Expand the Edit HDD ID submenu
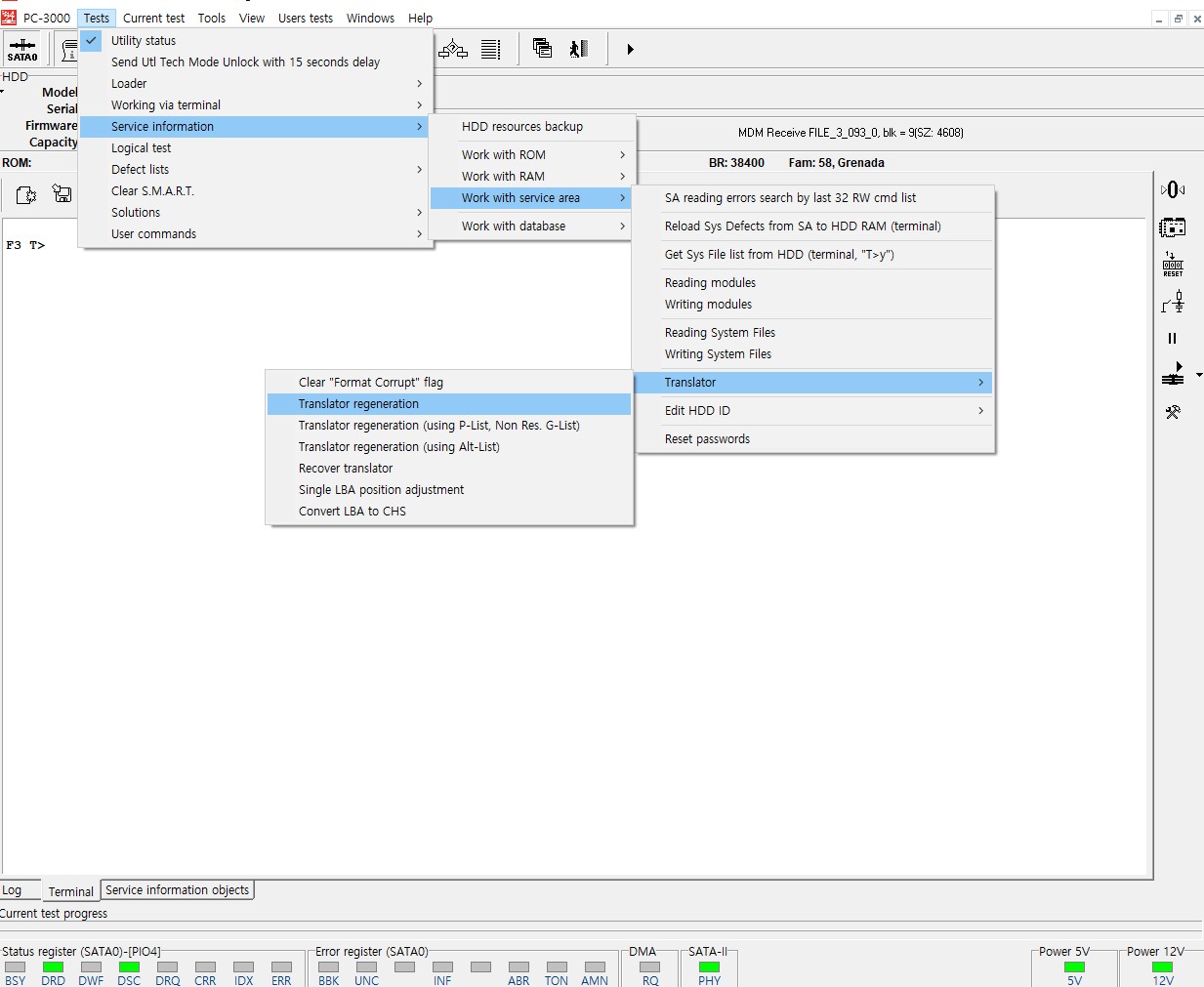 (814, 410)
